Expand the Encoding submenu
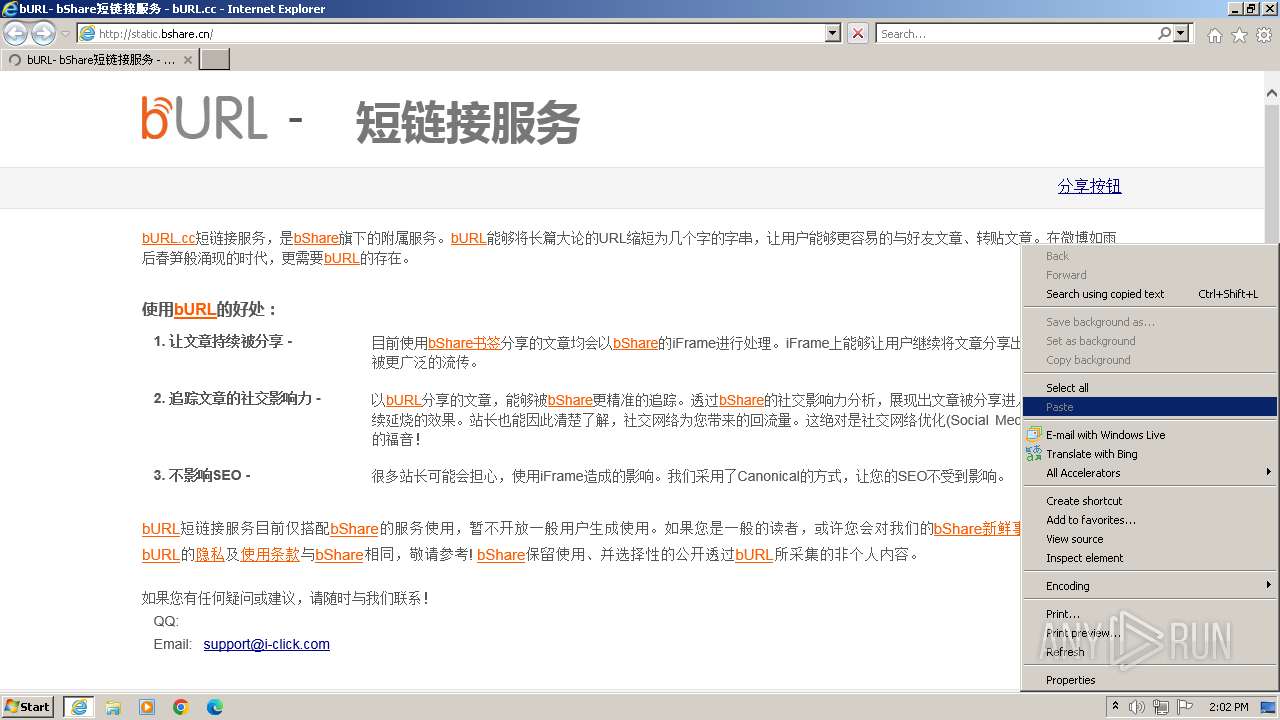Image resolution: width=1280 pixels, height=720 pixels. tap(1150, 586)
